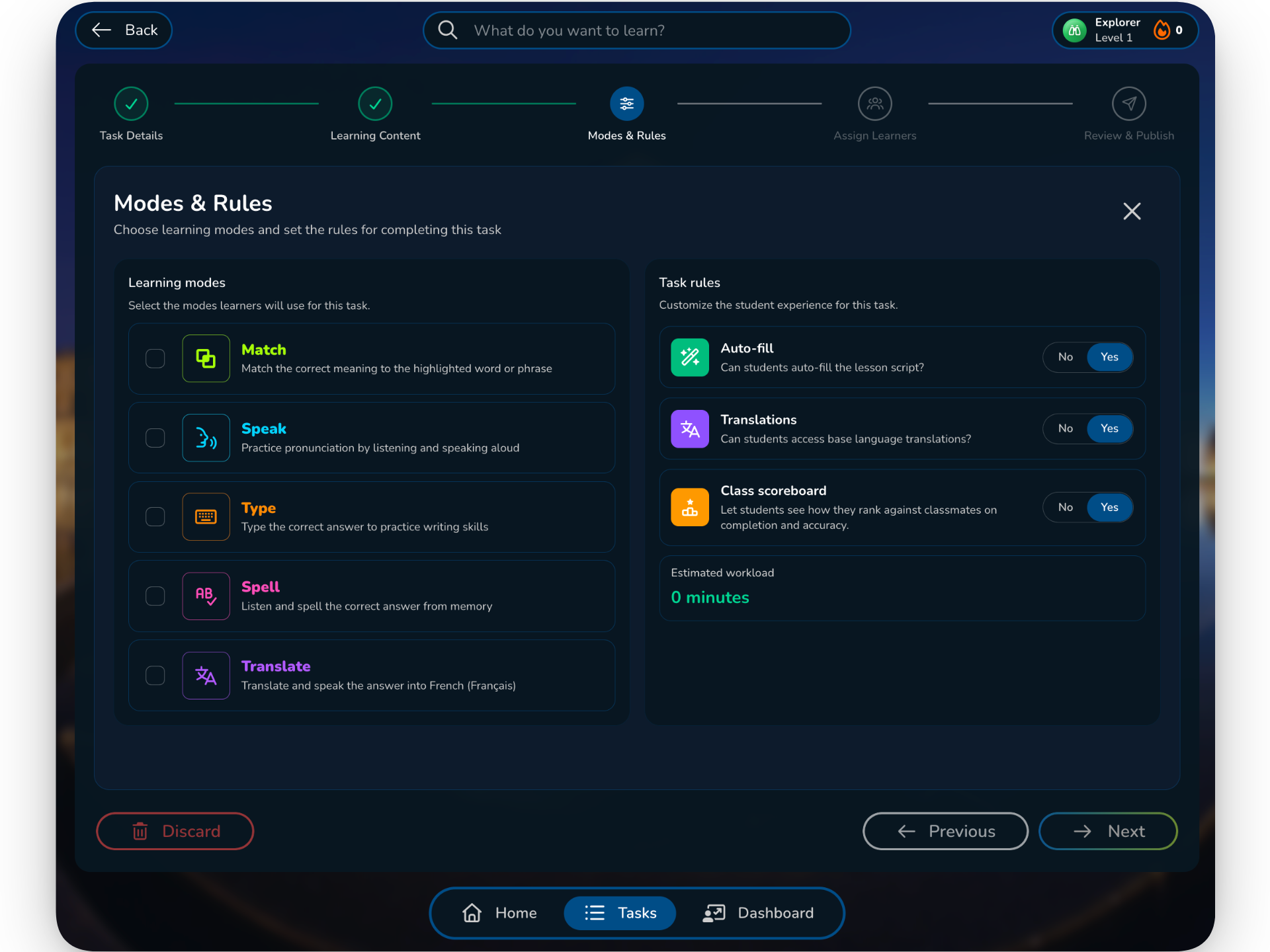Click the Back button
Image resolution: width=1270 pixels, height=952 pixels.
pos(124,30)
